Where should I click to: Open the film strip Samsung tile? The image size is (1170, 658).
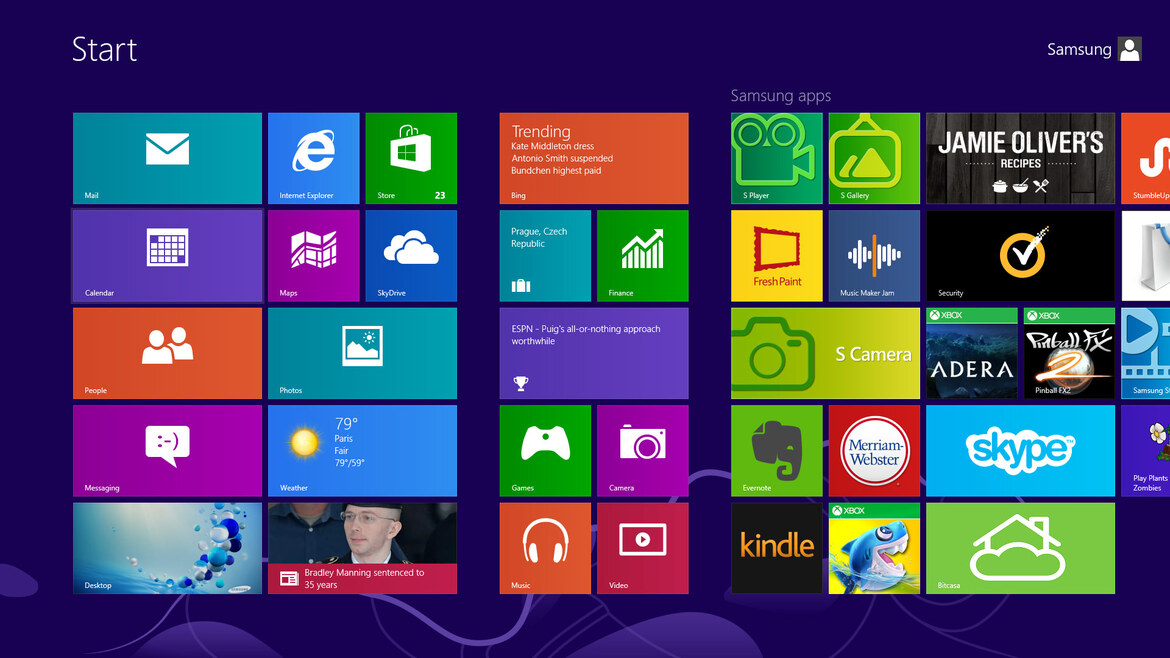point(1145,353)
